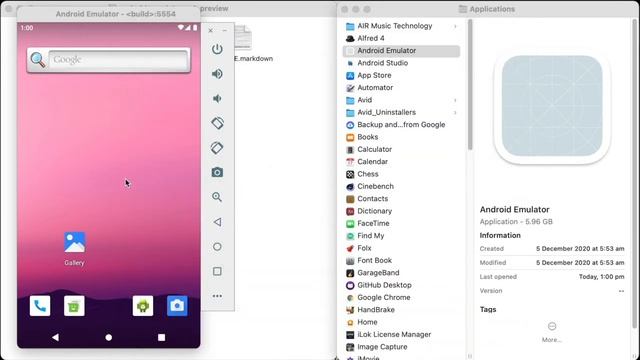Screen dimensions: 640x360
Task: Activate zoom magnifier in emulator toolbar
Action: [x=217, y=197]
